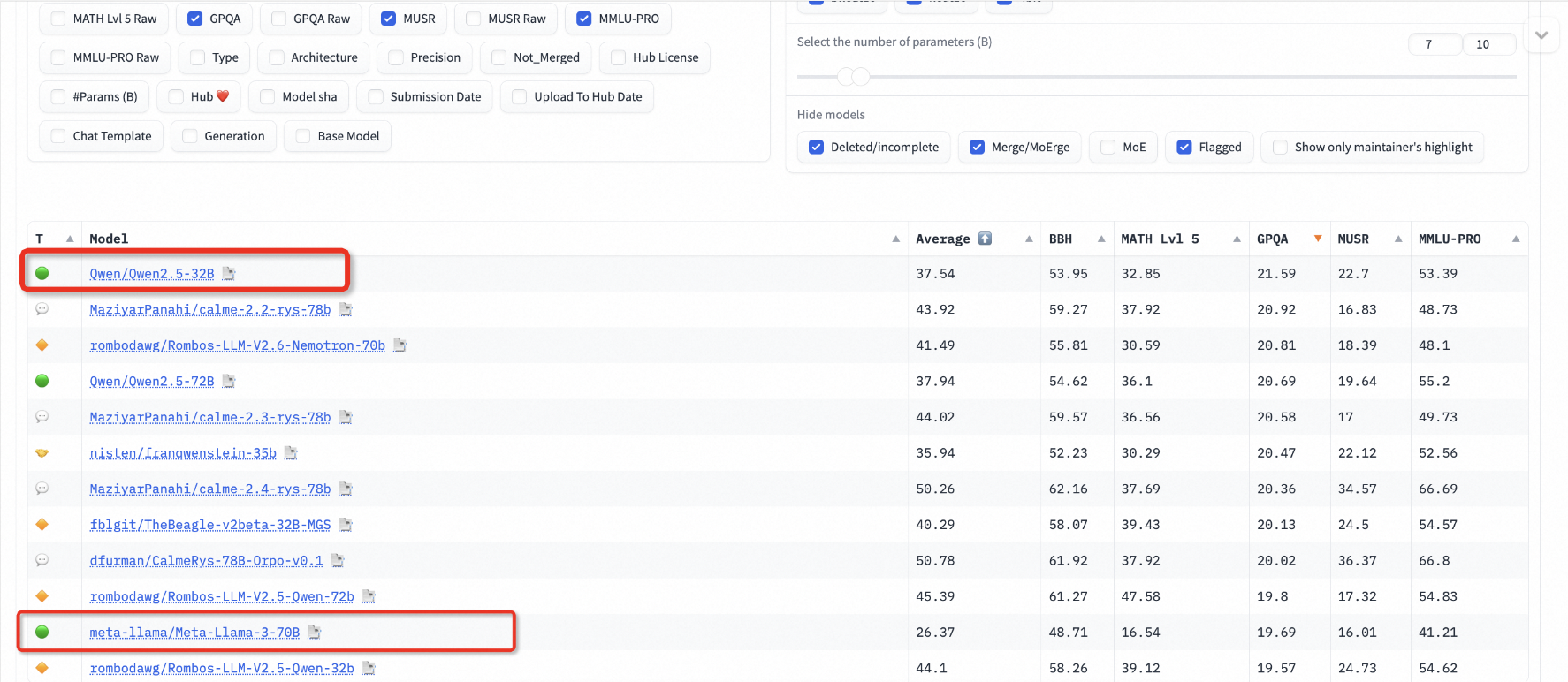Image resolution: width=1568 pixels, height=682 pixels.
Task: Open details document icon next to Qwen2.5-72B
Action: 229,381
